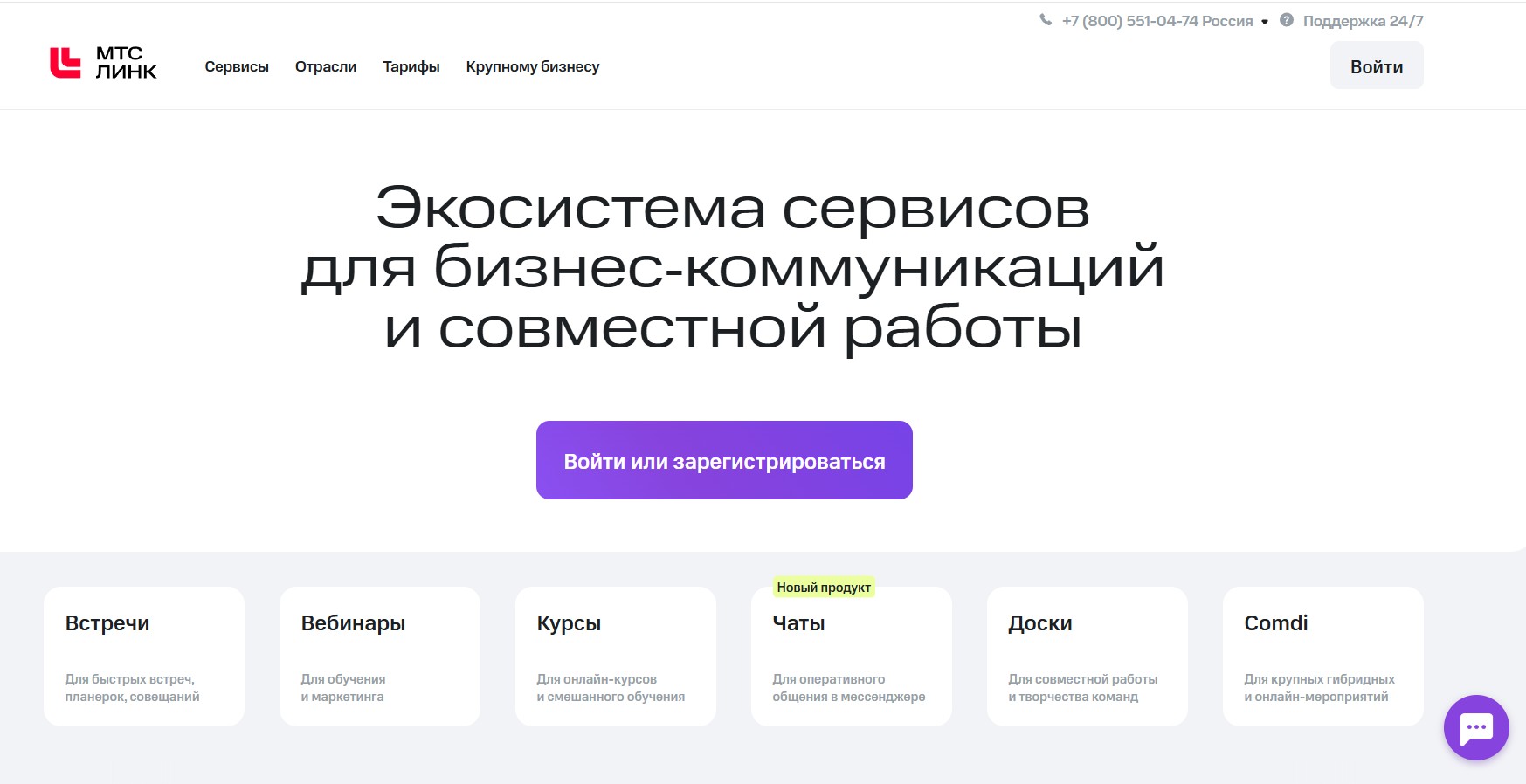The width and height of the screenshot is (1526, 784).
Task: Click text Для крупных гибридных и онлайн-мероприятий
Action: coord(1319,688)
